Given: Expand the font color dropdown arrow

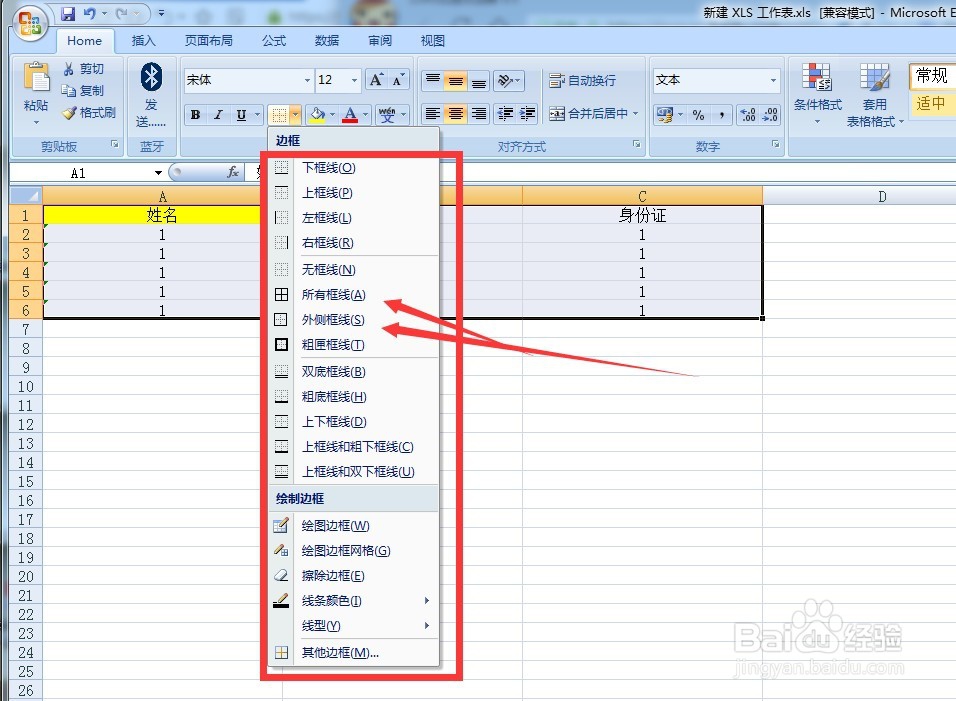Looking at the screenshot, I should click(365, 114).
